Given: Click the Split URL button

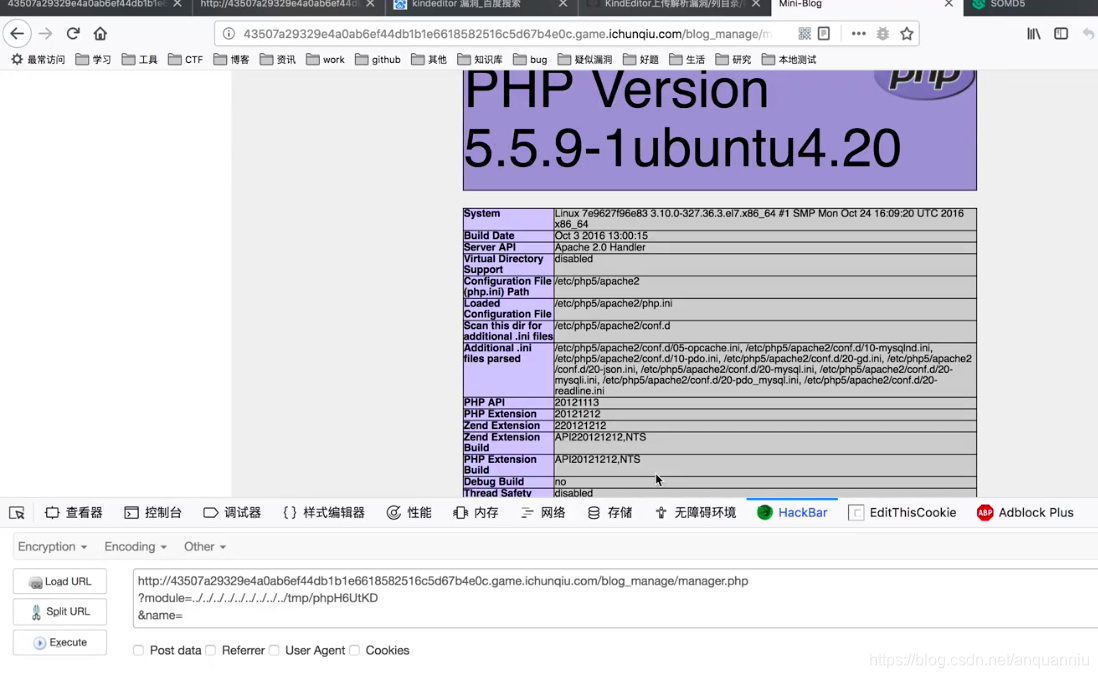Looking at the screenshot, I should pos(60,611).
